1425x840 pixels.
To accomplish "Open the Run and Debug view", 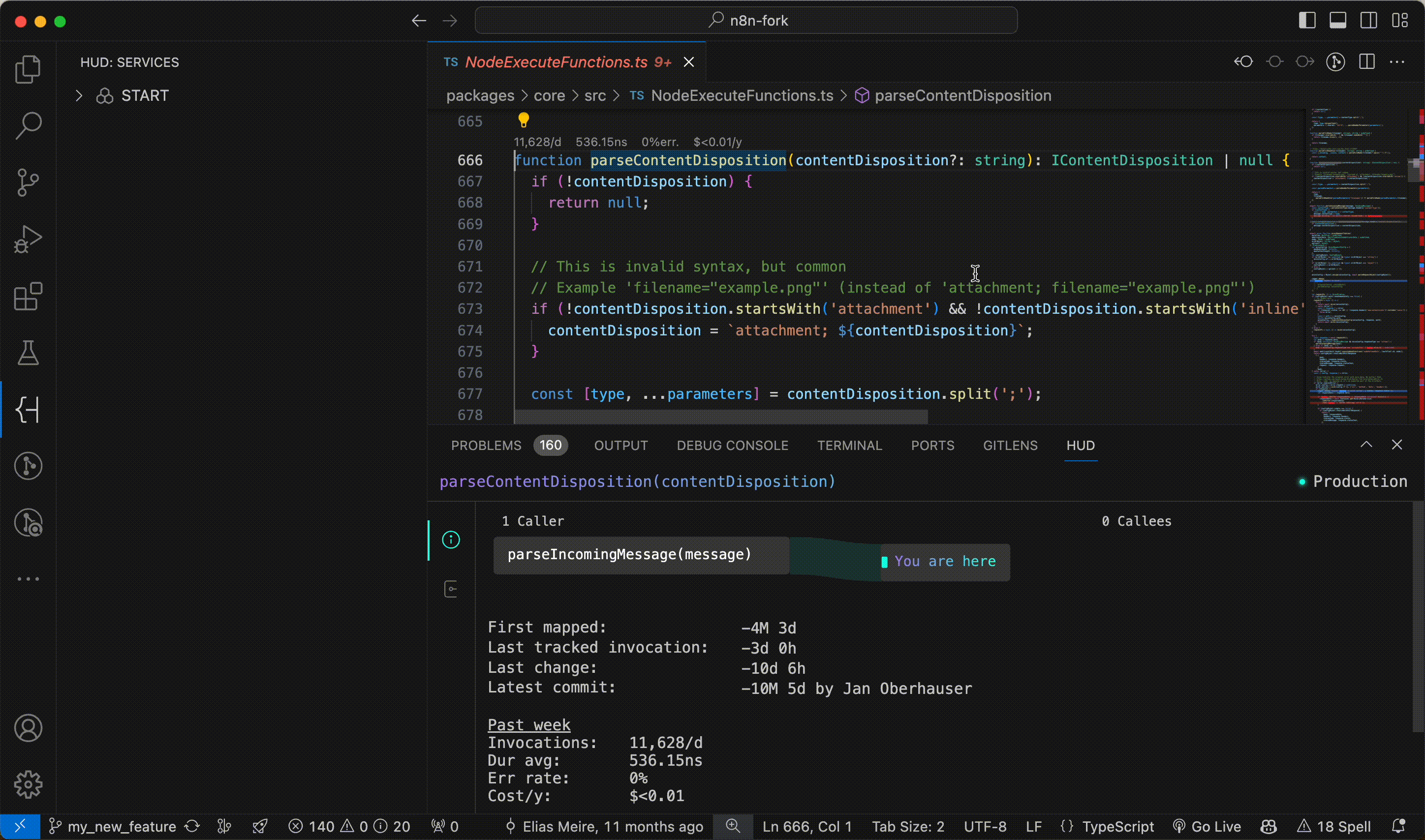I will [28, 239].
